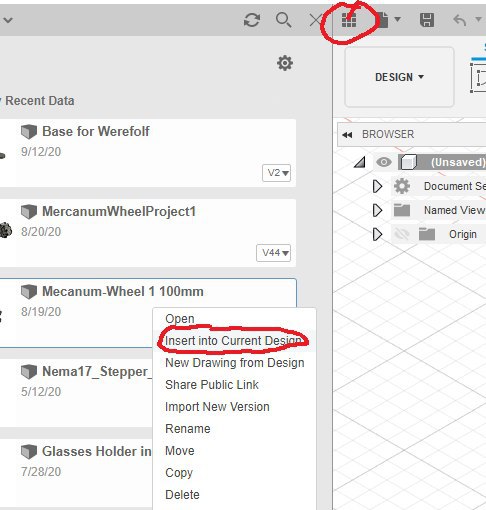Screen dimensions: 486x510
Task: Click the Origin folder icon
Action: pos(427,234)
